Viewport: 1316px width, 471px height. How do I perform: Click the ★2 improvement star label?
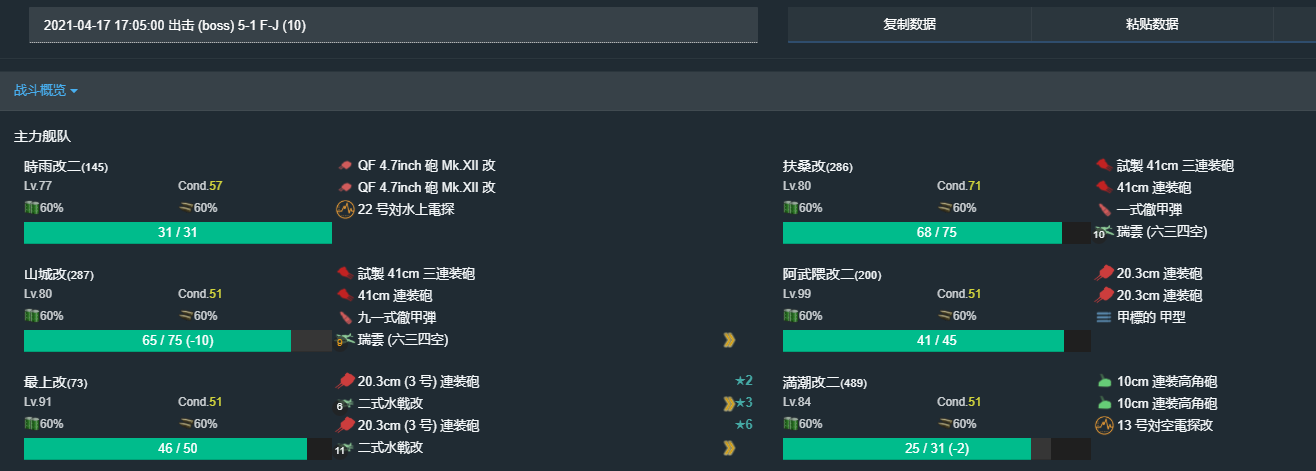click(x=743, y=382)
